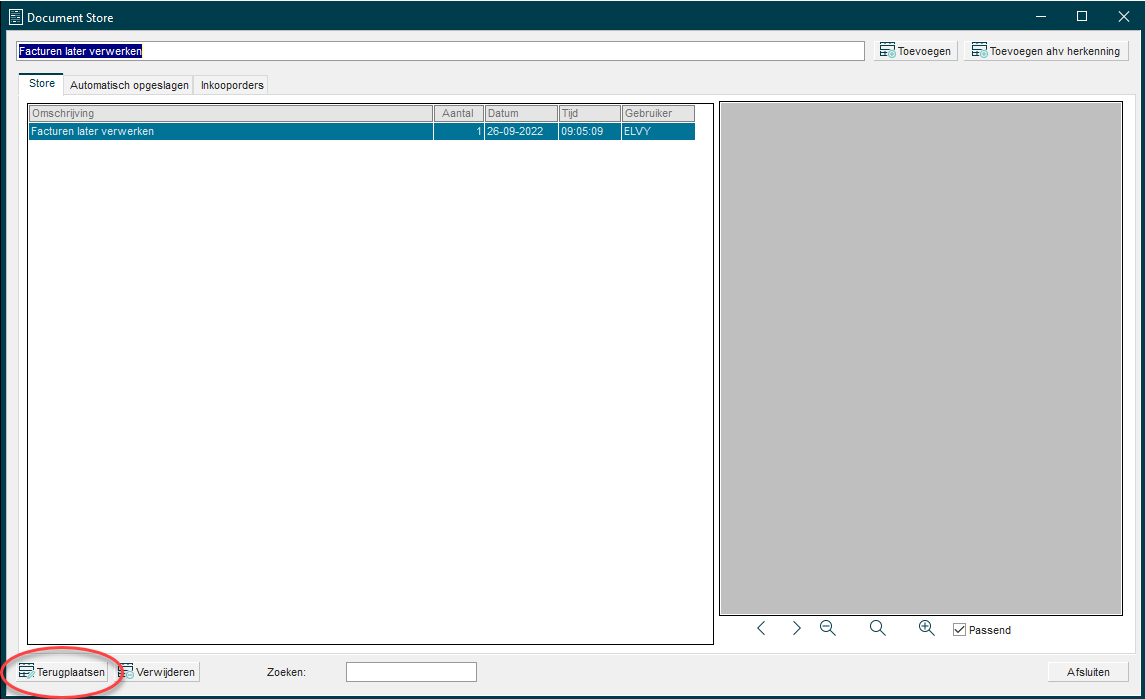Sort by Omschrijving column header

[230, 114]
